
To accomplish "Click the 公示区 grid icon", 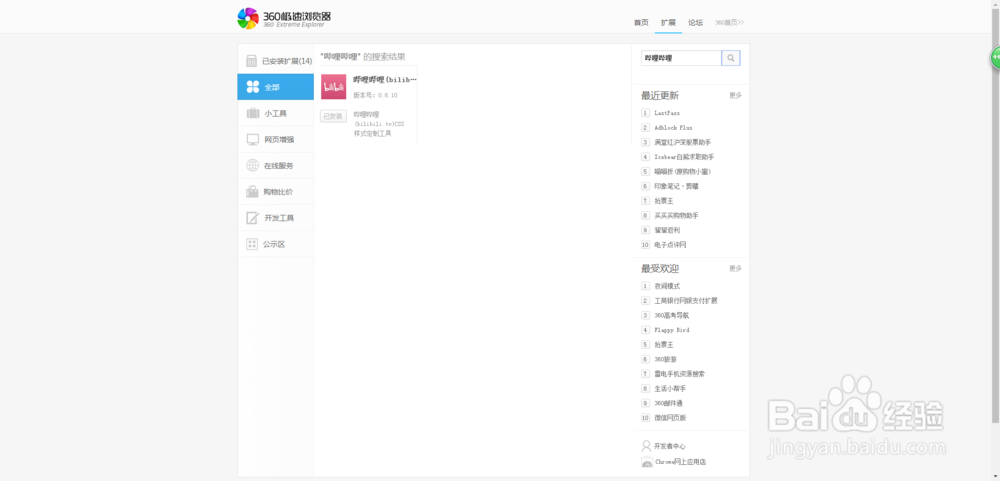I will [x=252, y=244].
